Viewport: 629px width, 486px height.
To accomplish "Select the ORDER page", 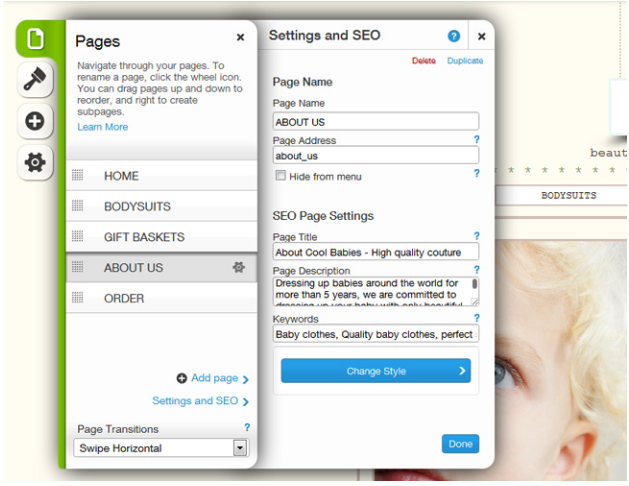I will (x=161, y=298).
